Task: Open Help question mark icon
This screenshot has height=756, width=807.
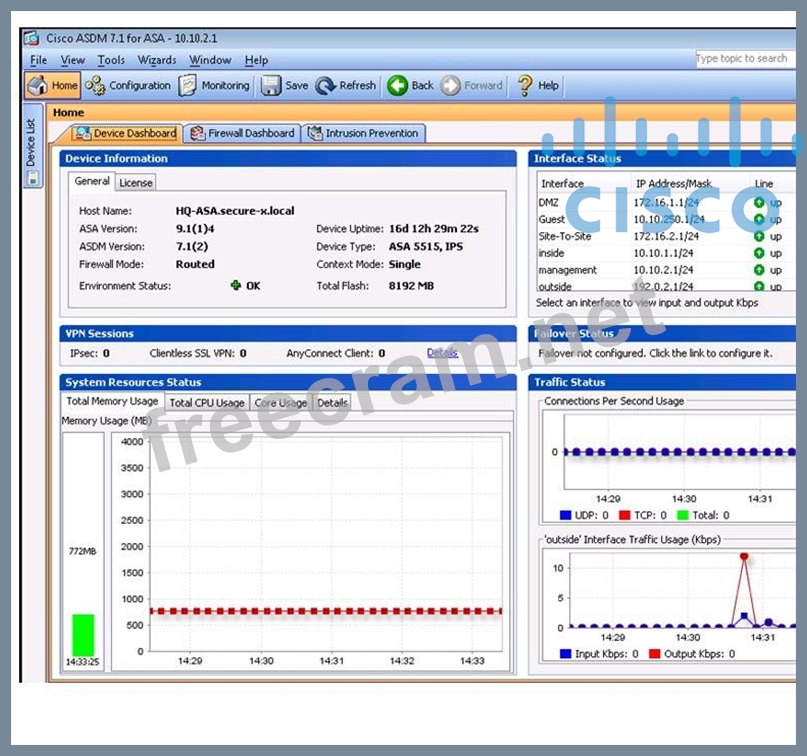Action: coord(525,86)
